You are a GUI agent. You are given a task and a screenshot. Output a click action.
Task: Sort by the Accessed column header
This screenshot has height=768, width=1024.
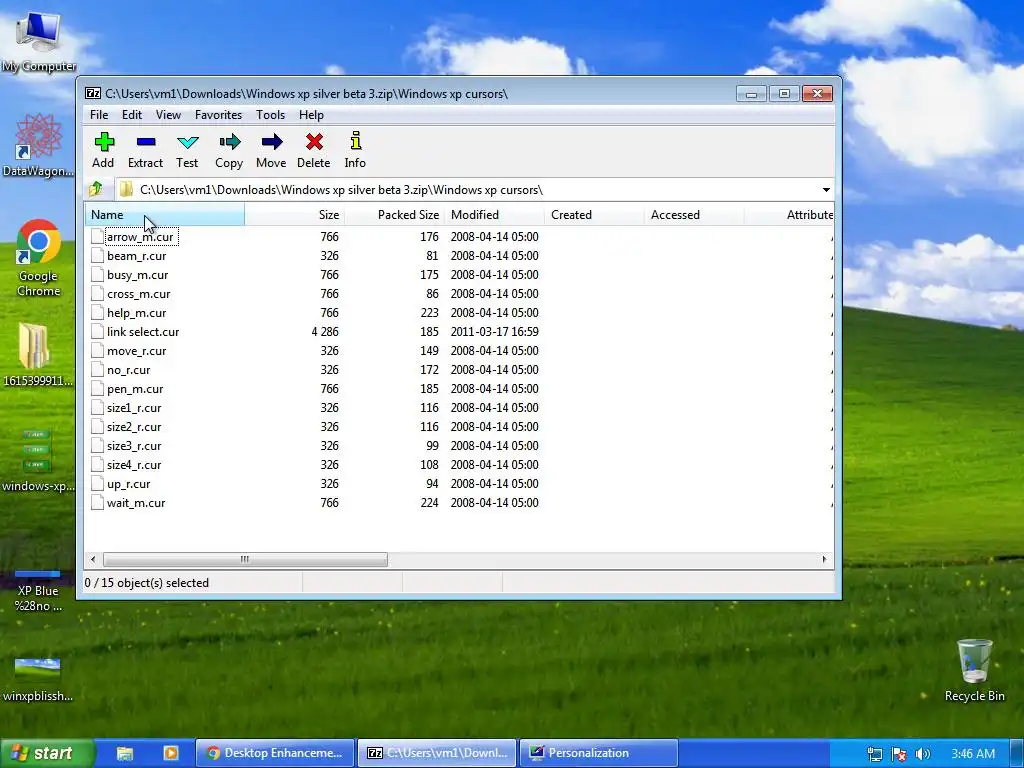(x=694, y=215)
